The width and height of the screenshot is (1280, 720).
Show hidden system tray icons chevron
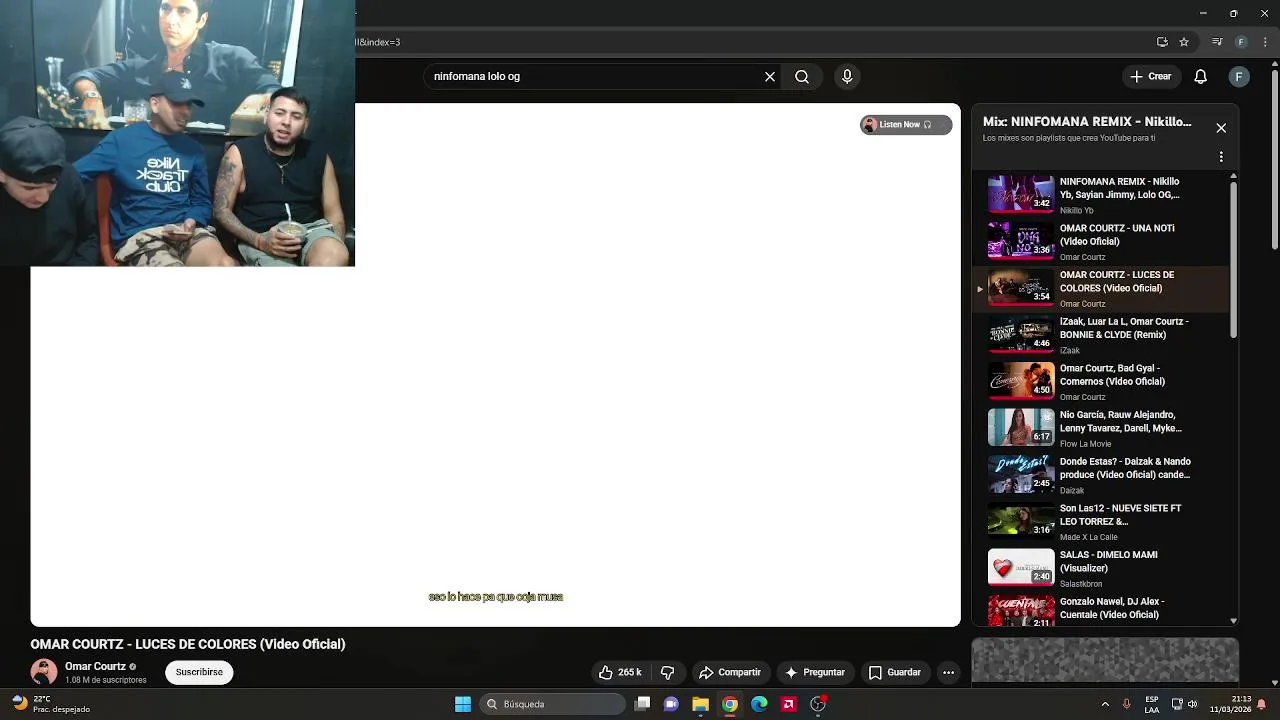(x=1105, y=704)
